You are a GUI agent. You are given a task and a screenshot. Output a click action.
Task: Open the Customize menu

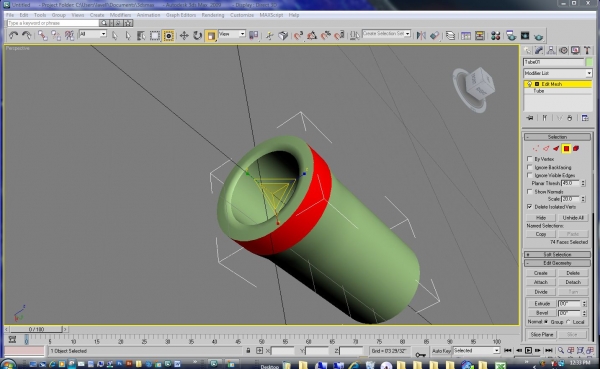[242, 15]
